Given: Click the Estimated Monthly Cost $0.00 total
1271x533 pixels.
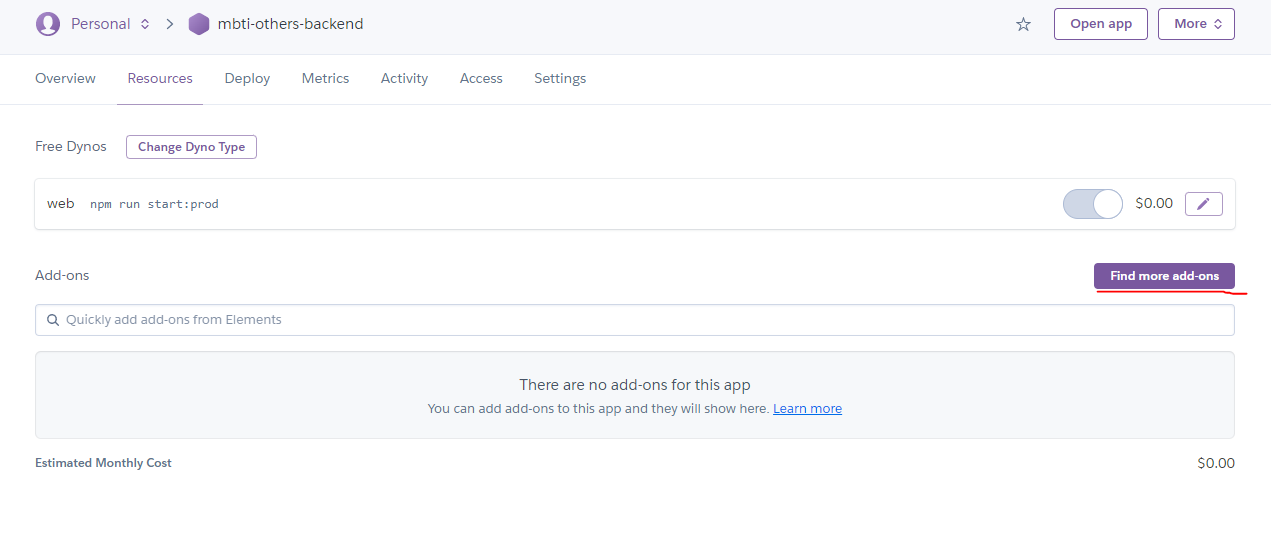Looking at the screenshot, I should click(x=1216, y=463).
